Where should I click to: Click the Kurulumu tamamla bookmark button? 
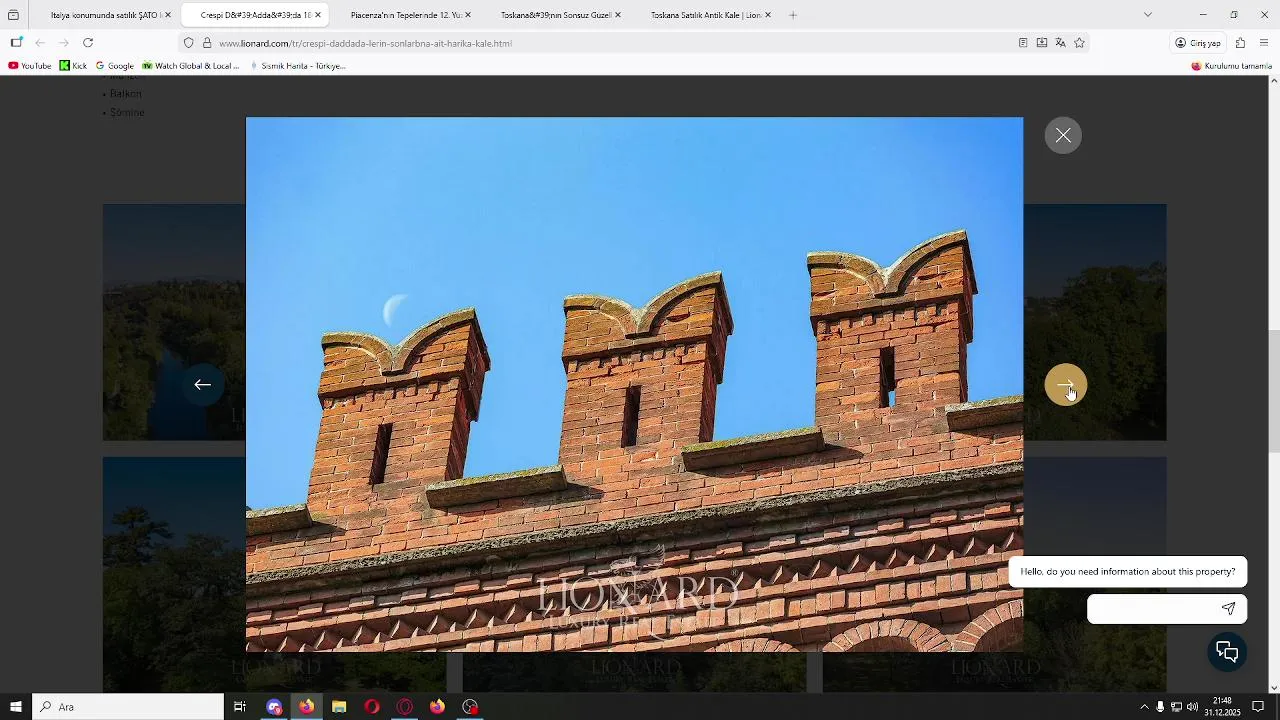click(x=1231, y=66)
